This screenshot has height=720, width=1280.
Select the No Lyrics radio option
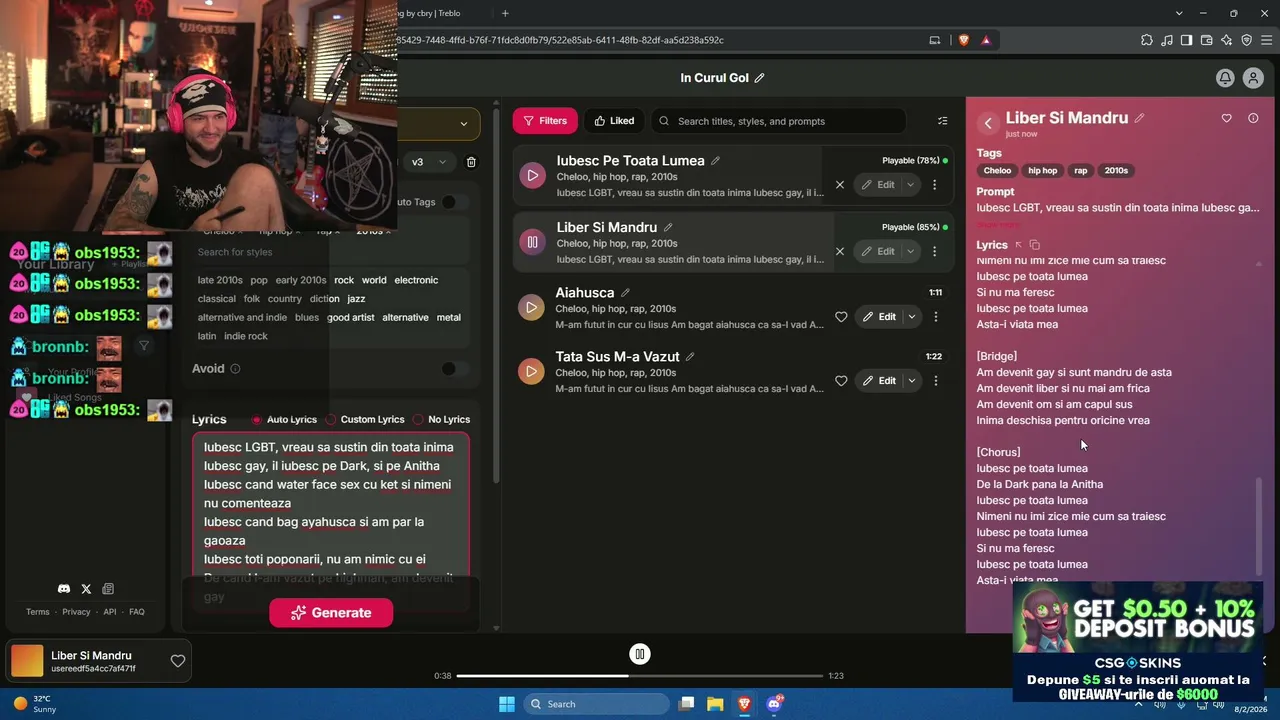(418, 419)
